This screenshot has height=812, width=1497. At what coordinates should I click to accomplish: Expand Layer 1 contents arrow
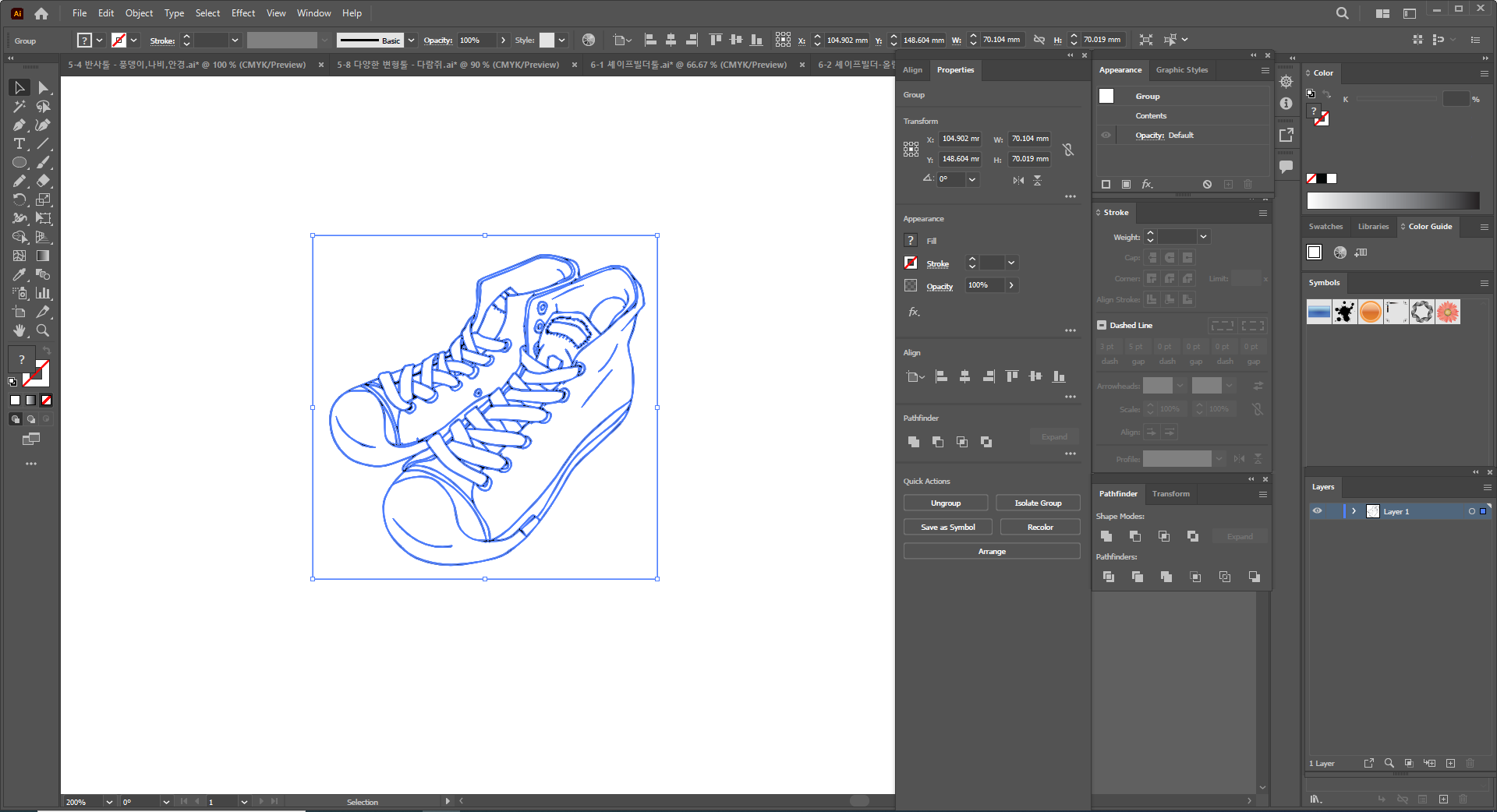(1354, 511)
